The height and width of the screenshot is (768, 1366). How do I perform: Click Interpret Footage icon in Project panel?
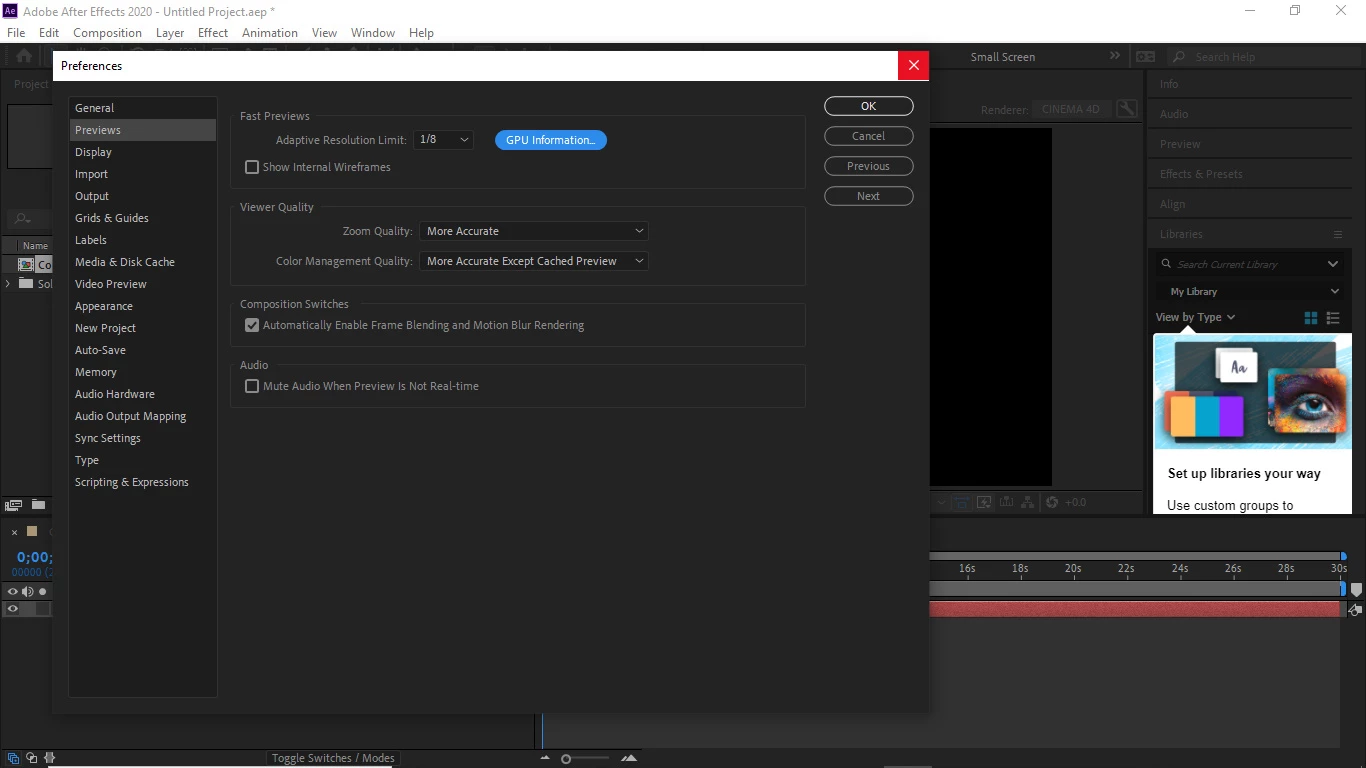point(13,505)
